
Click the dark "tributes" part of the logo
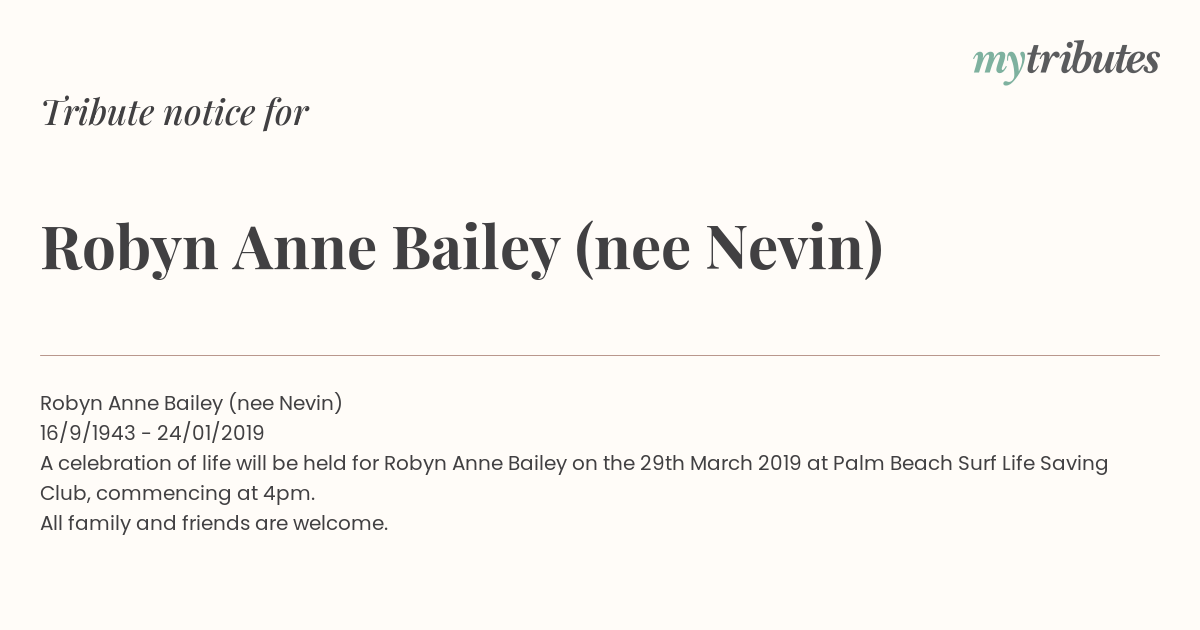point(1092,60)
